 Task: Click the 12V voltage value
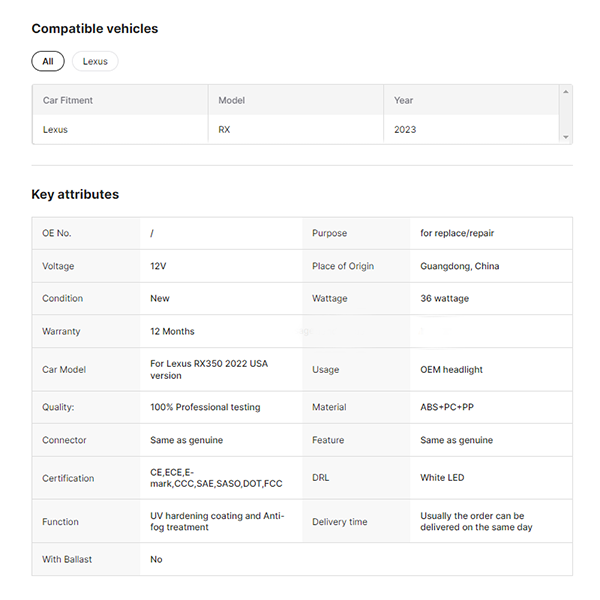(x=160, y=266)
